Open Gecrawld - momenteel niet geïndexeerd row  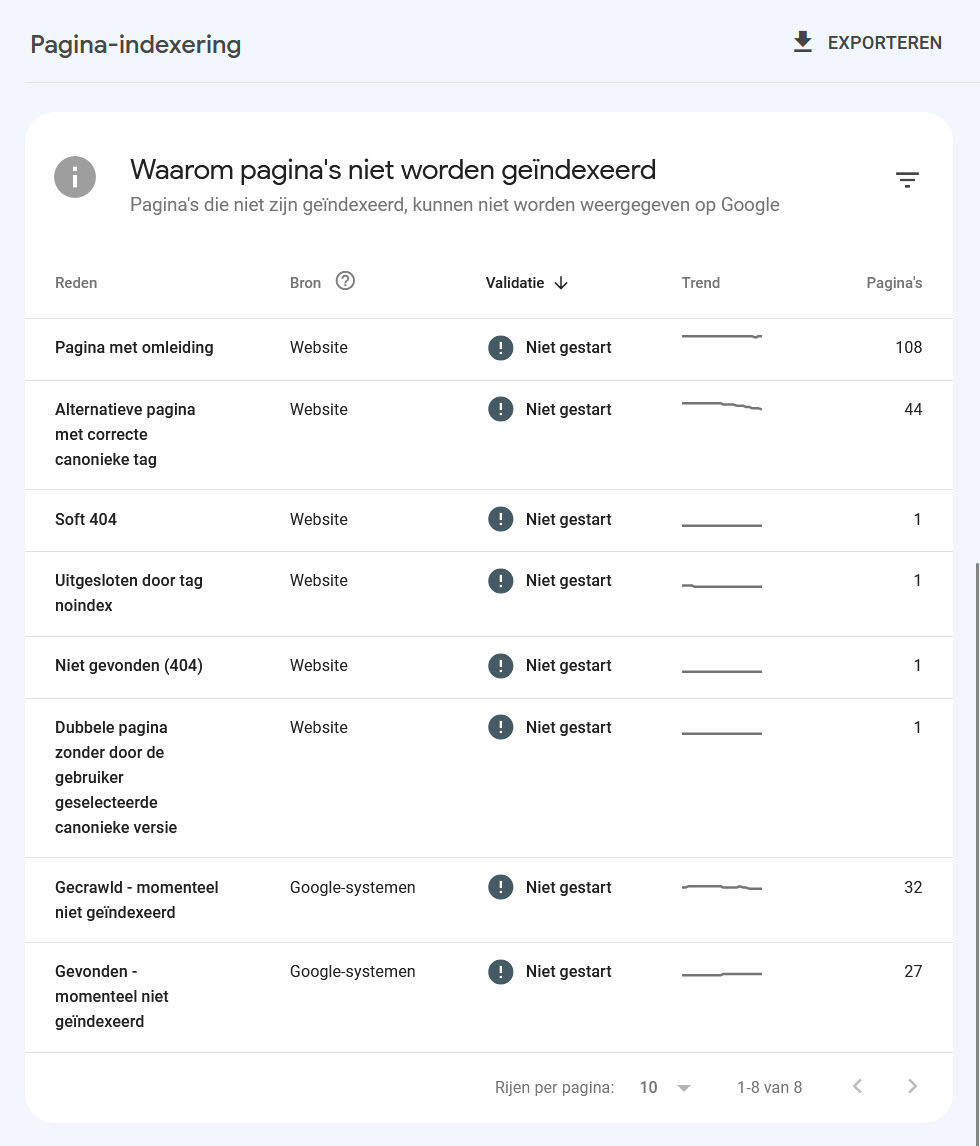click(x=489, y=900)
